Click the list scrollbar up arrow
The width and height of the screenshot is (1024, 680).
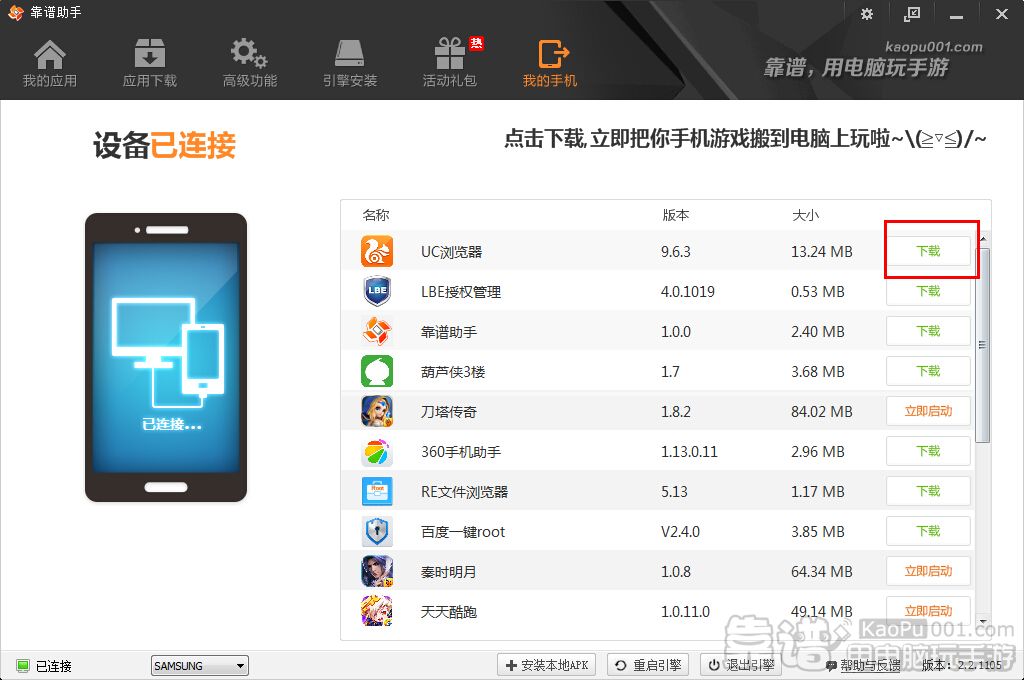[983, 239]
